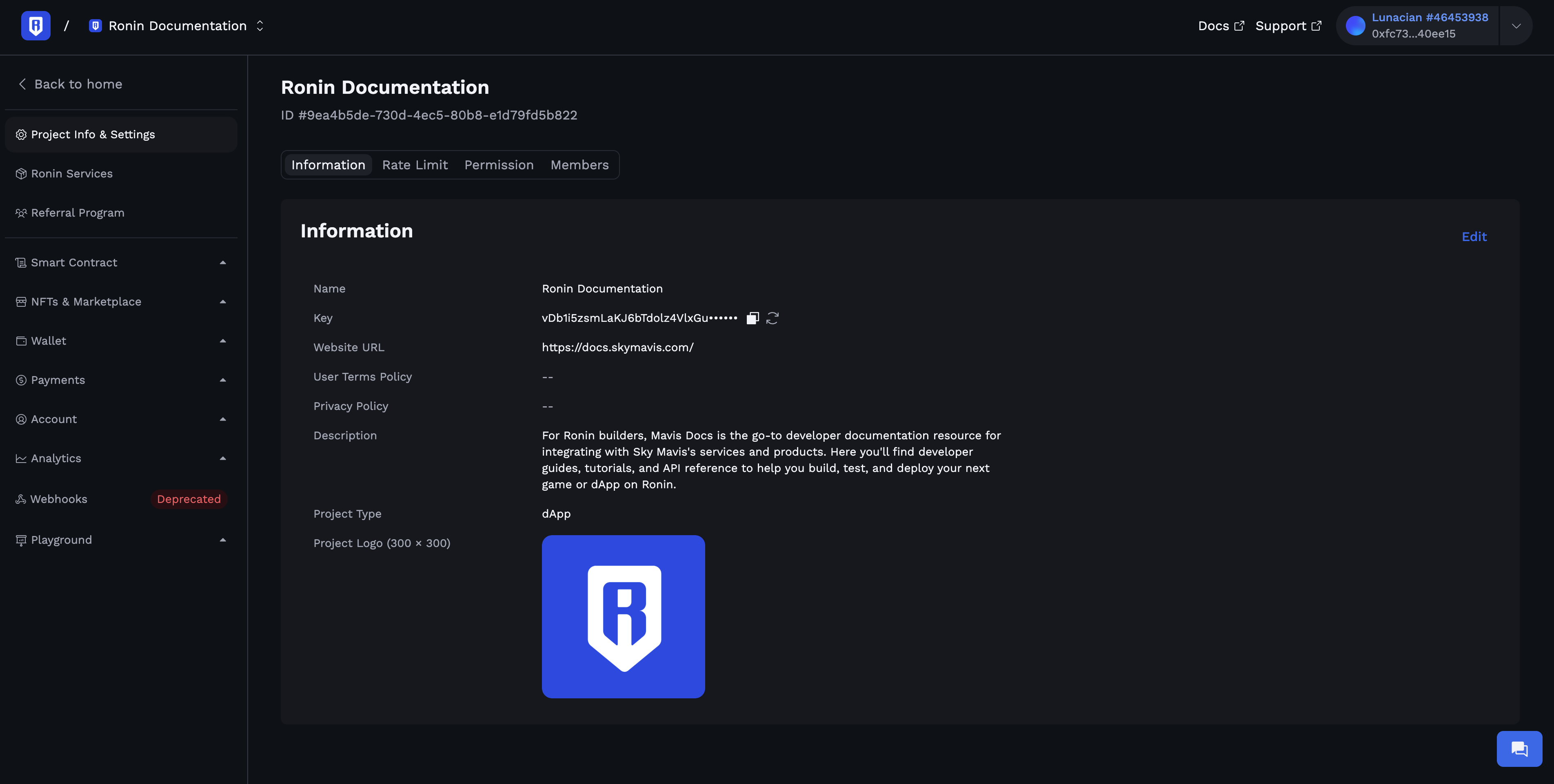Click the Lunacian avatar circle
This screenshot has height=784, width=1554.
[1355, 26]
